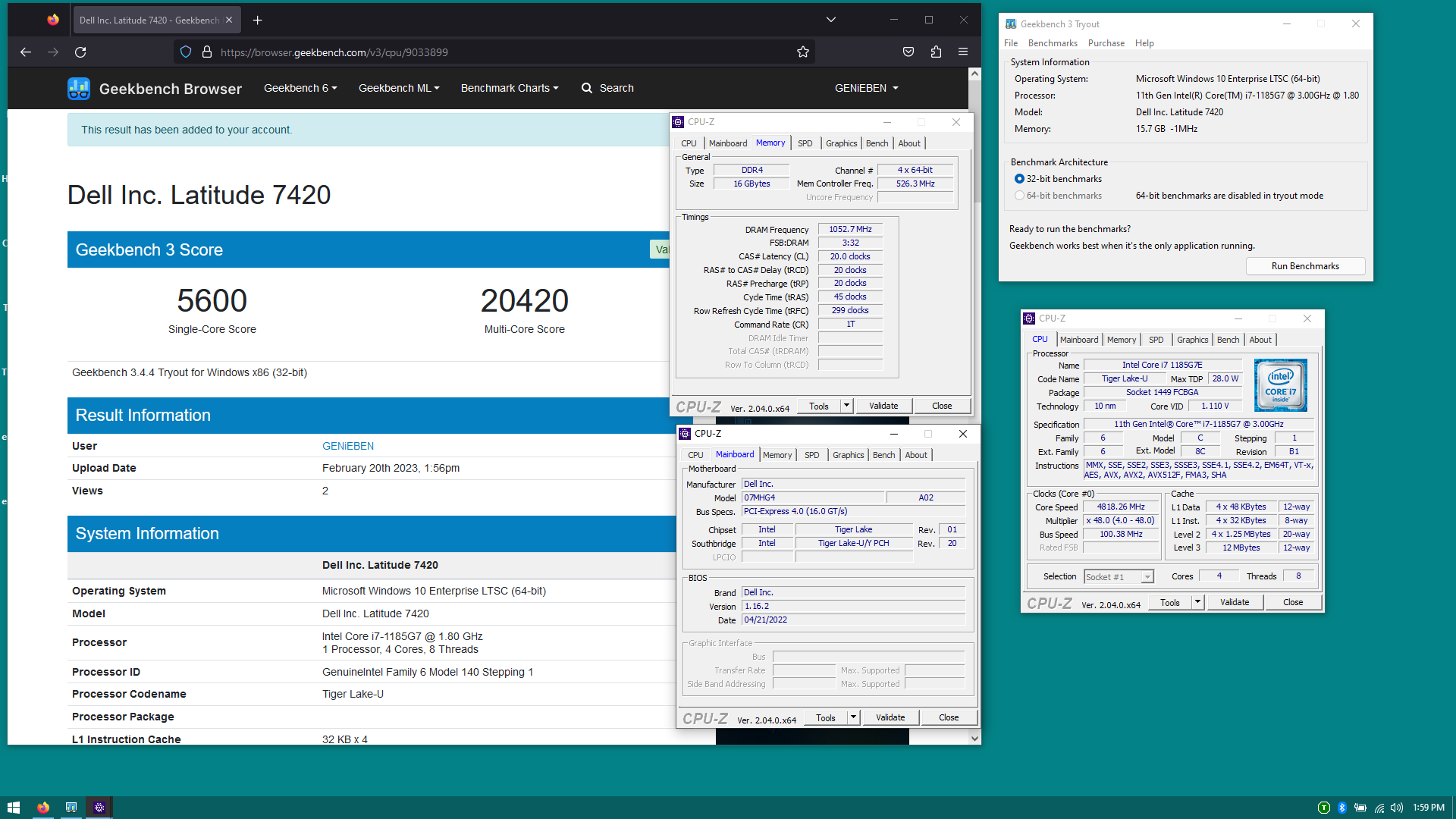Open Socket #1 selection combo box
This screenshot has width=1456, height=819.
click(x=1119, y=577)
